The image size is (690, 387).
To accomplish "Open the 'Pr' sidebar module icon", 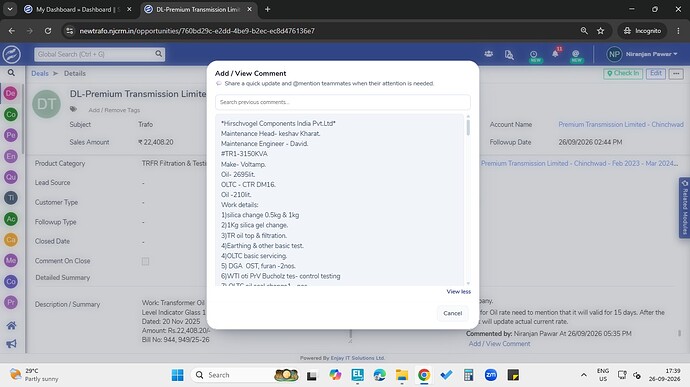I will pyautogui.click(x=11, y=302).
